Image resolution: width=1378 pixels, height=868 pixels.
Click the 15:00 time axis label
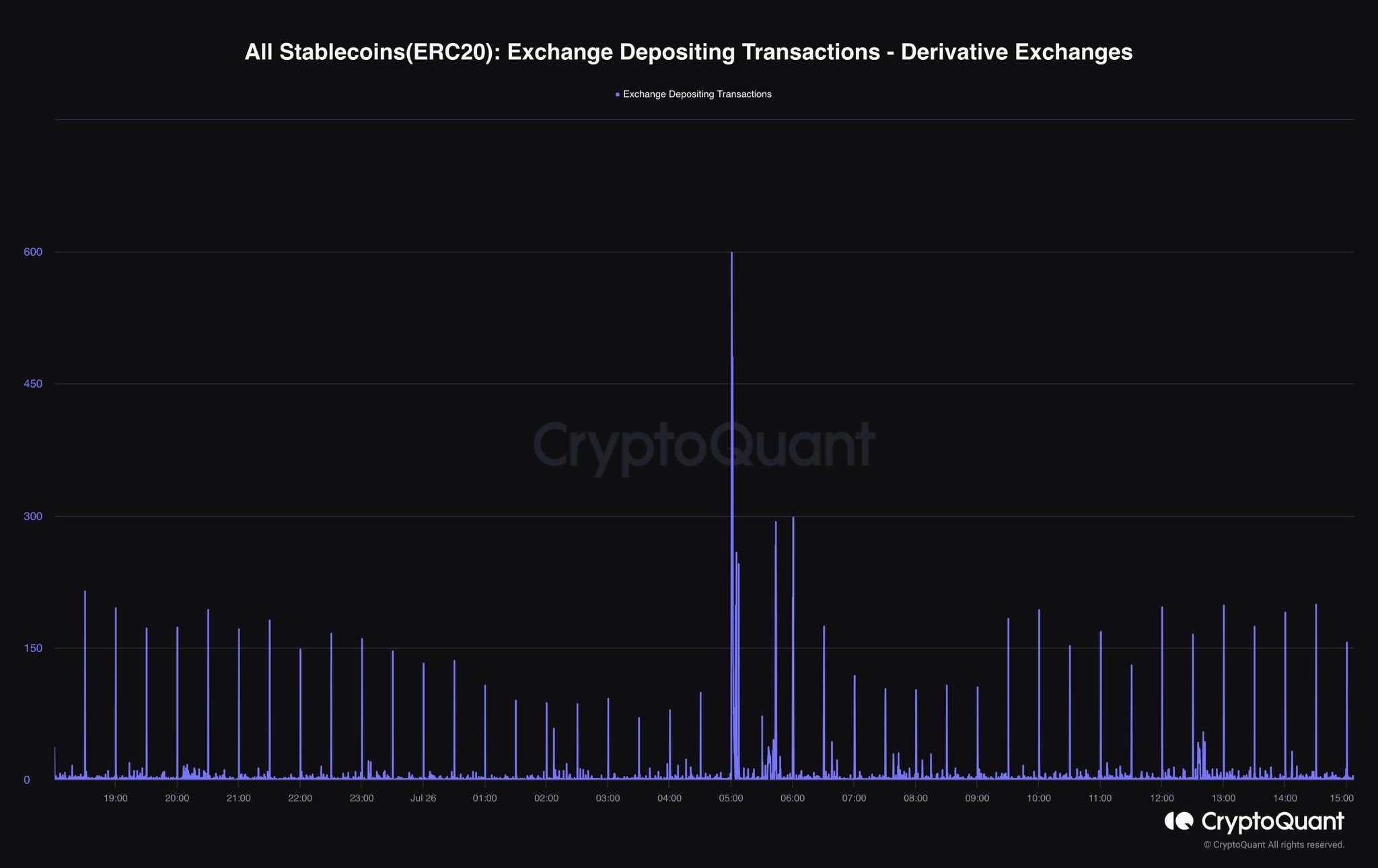click(x=1342, y=799)
